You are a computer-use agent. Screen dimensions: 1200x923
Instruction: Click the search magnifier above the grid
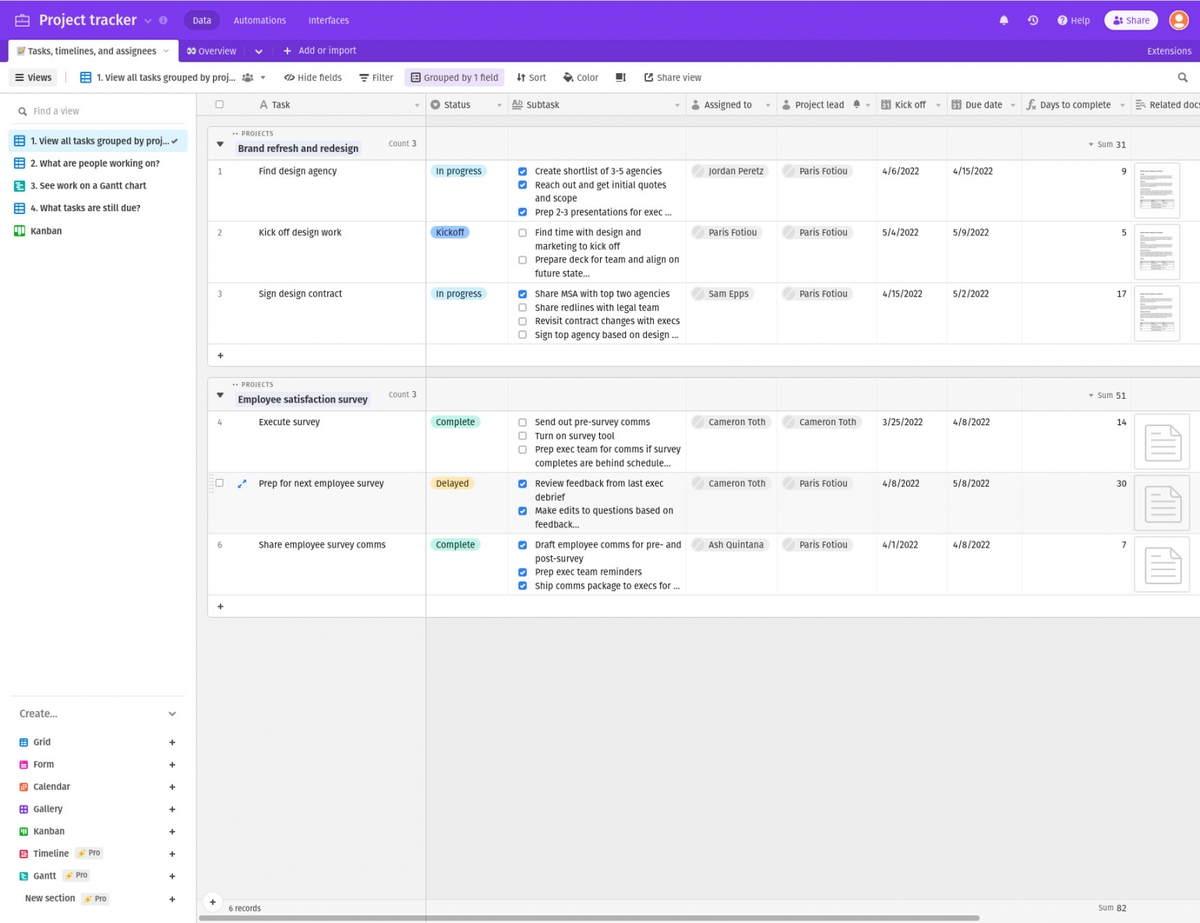coord(1184,77)
